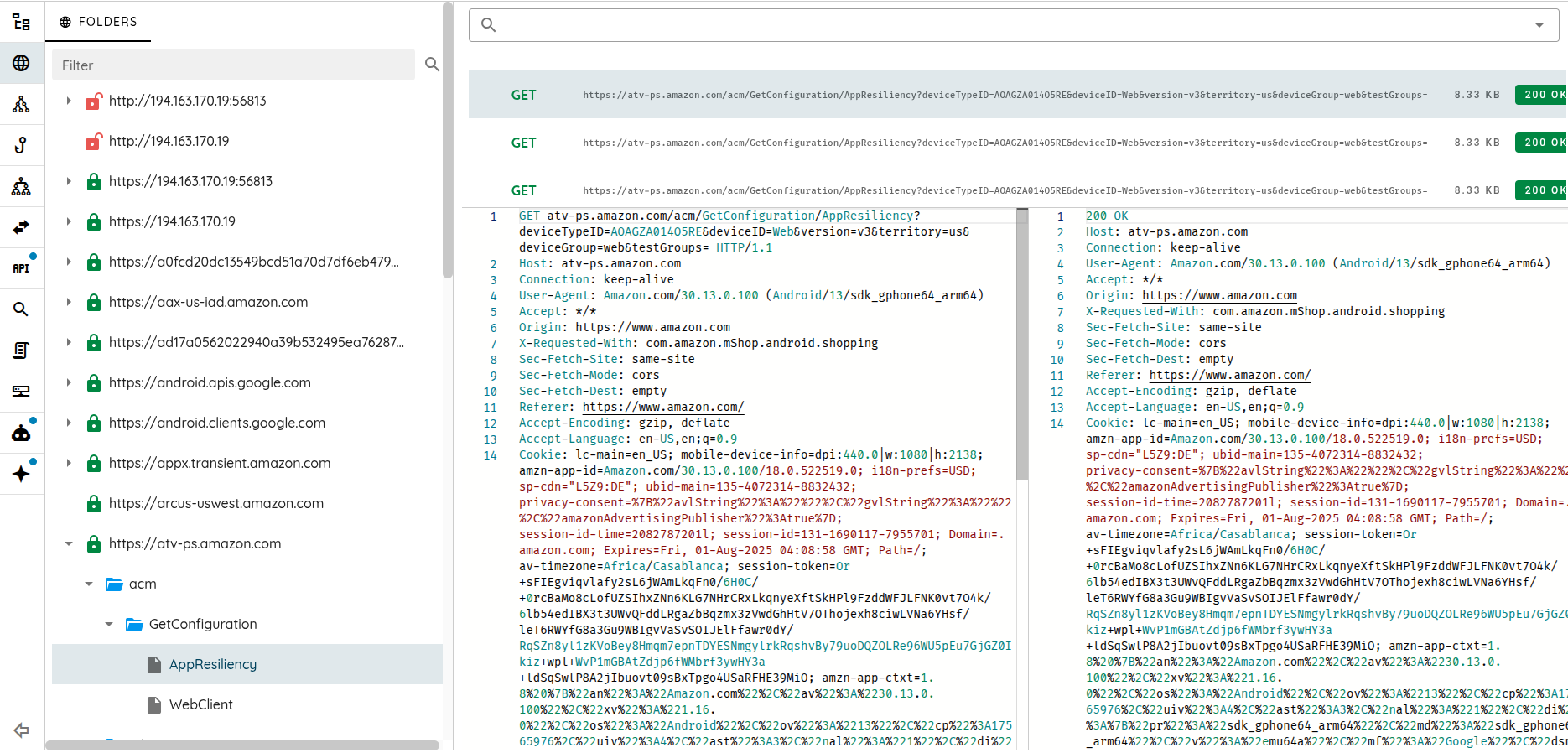This screenshot has width=1568, height=753.
Task: Collapse the https://atv-ps.amazon.com tree node
Action: [x=69, y=543]
